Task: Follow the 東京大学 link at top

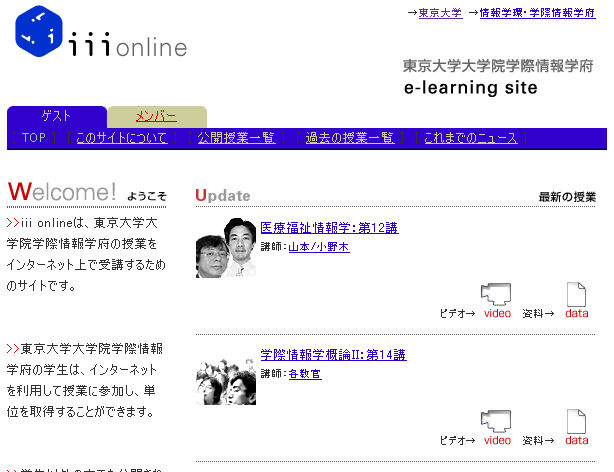Action: coord(440,13)
